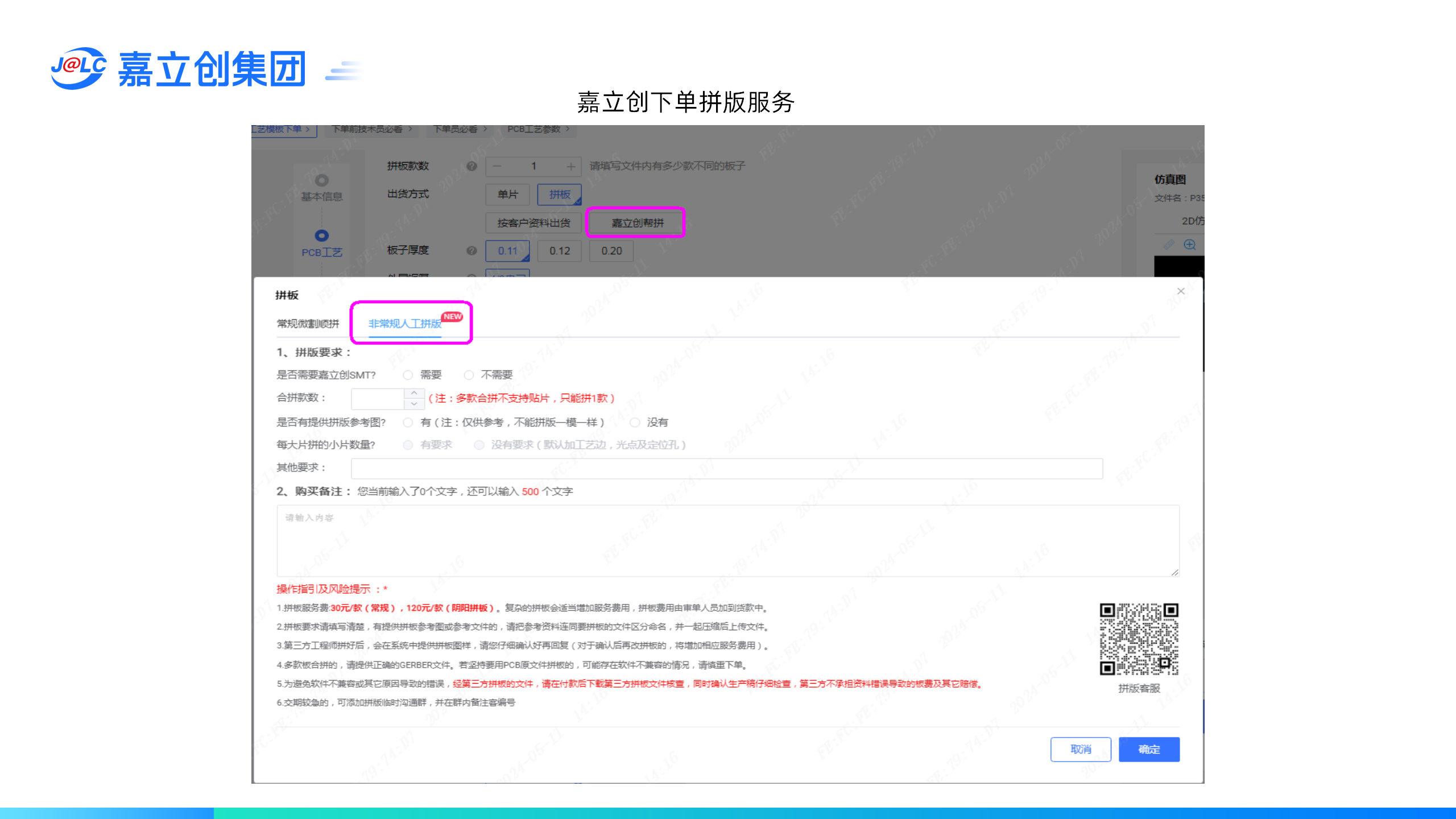Image resolution: width=1456 pixels, height=819 pixels.
Task: Click help icon next to 拼板款数
Action: (x=471, y=166)
